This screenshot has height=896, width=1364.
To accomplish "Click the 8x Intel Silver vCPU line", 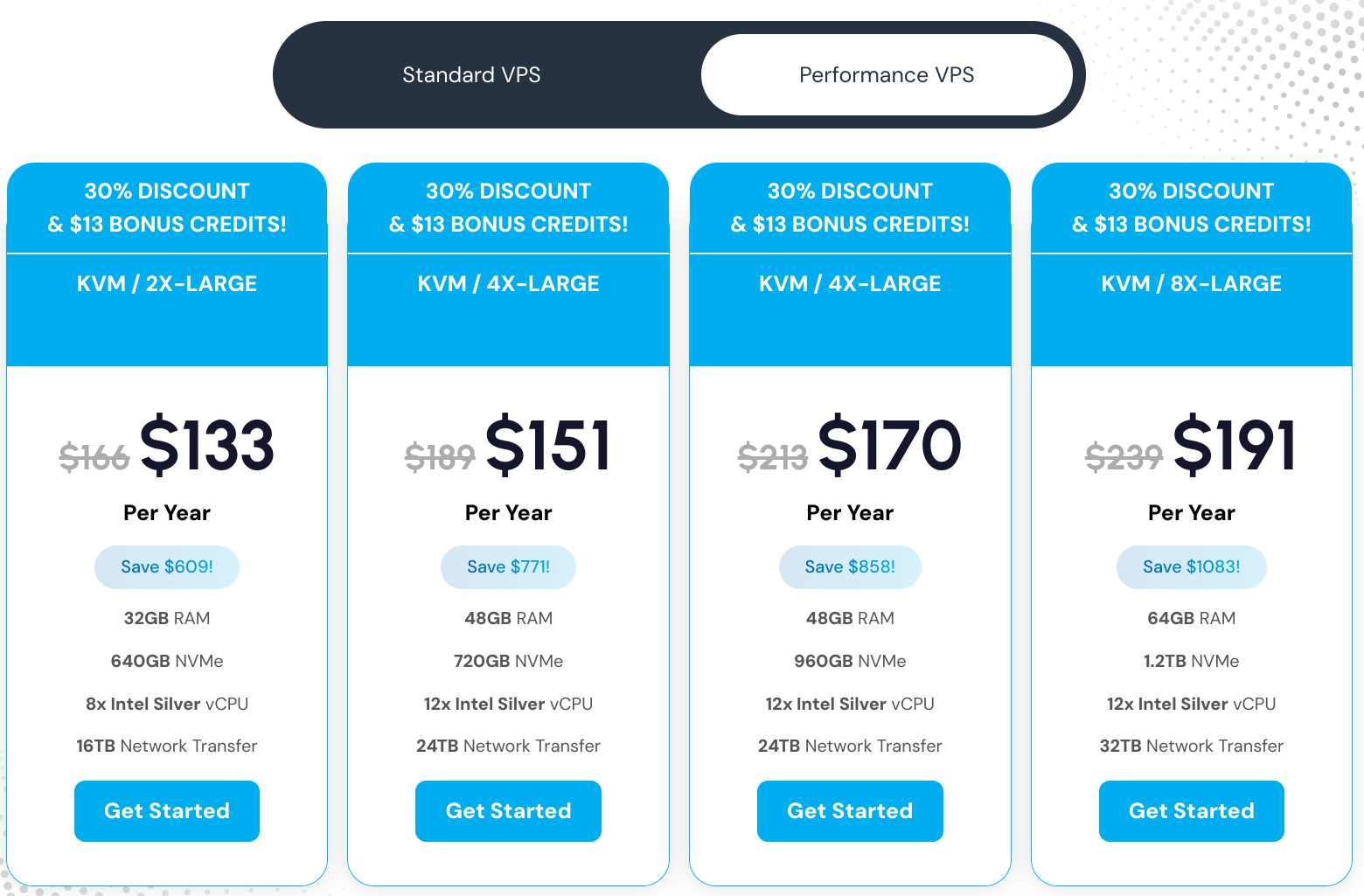I will click(x=167, y=704).
